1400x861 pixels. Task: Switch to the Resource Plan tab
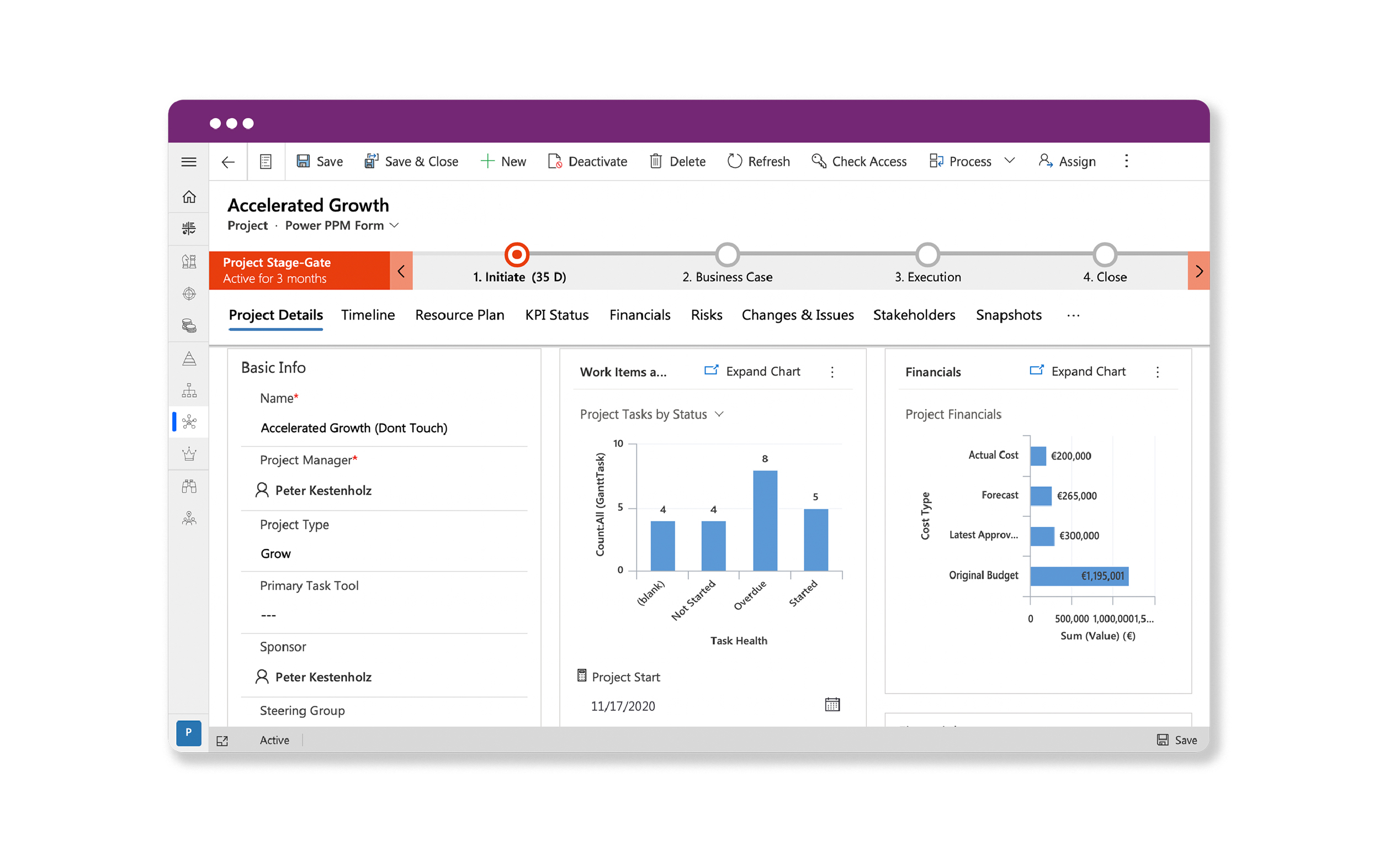point(459,315)
